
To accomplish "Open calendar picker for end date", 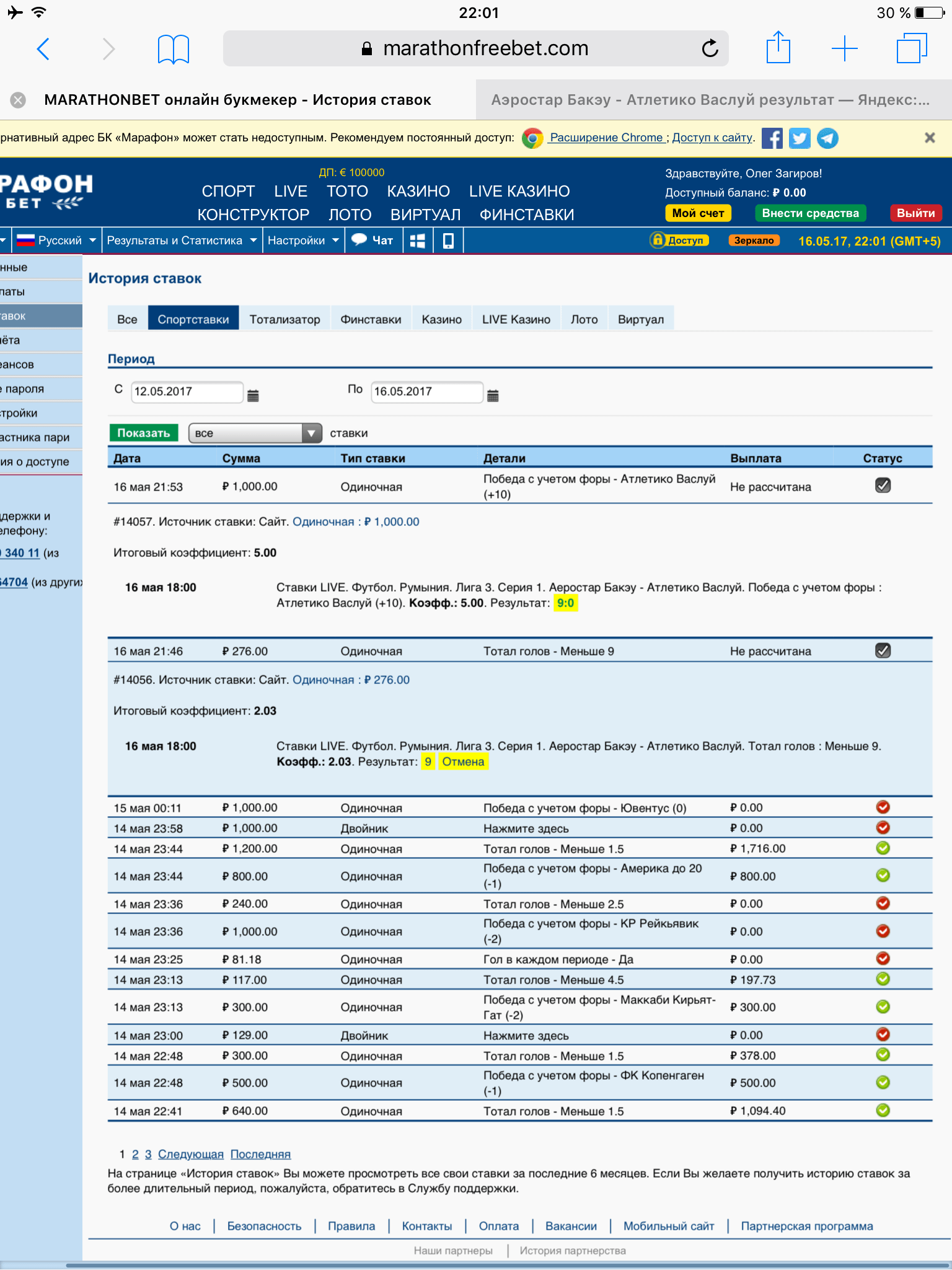I will [493, 396].
